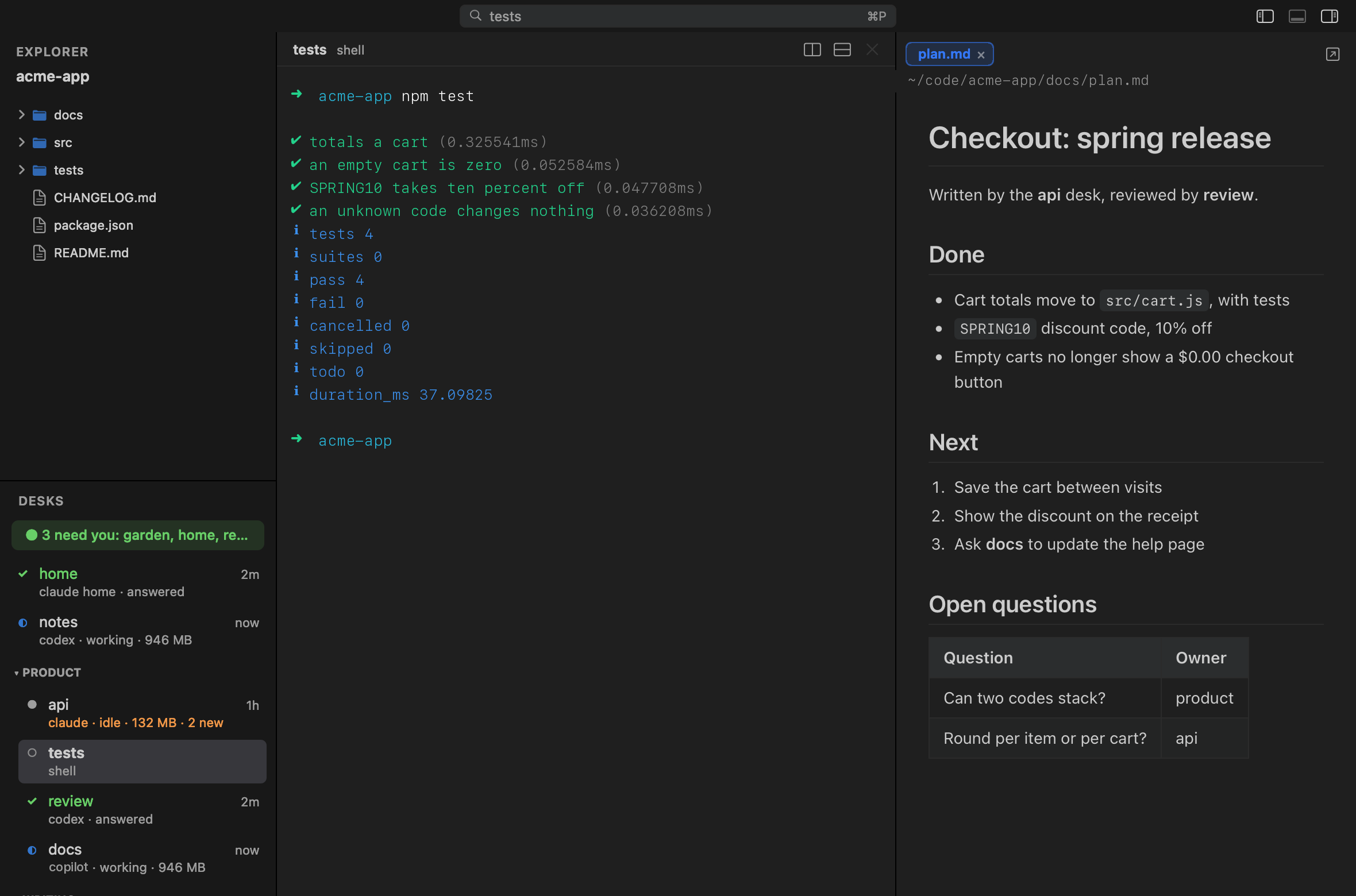Viewport: 1356px width, 896px height.
Task: Click the acme-app project name
Action: 52,76
